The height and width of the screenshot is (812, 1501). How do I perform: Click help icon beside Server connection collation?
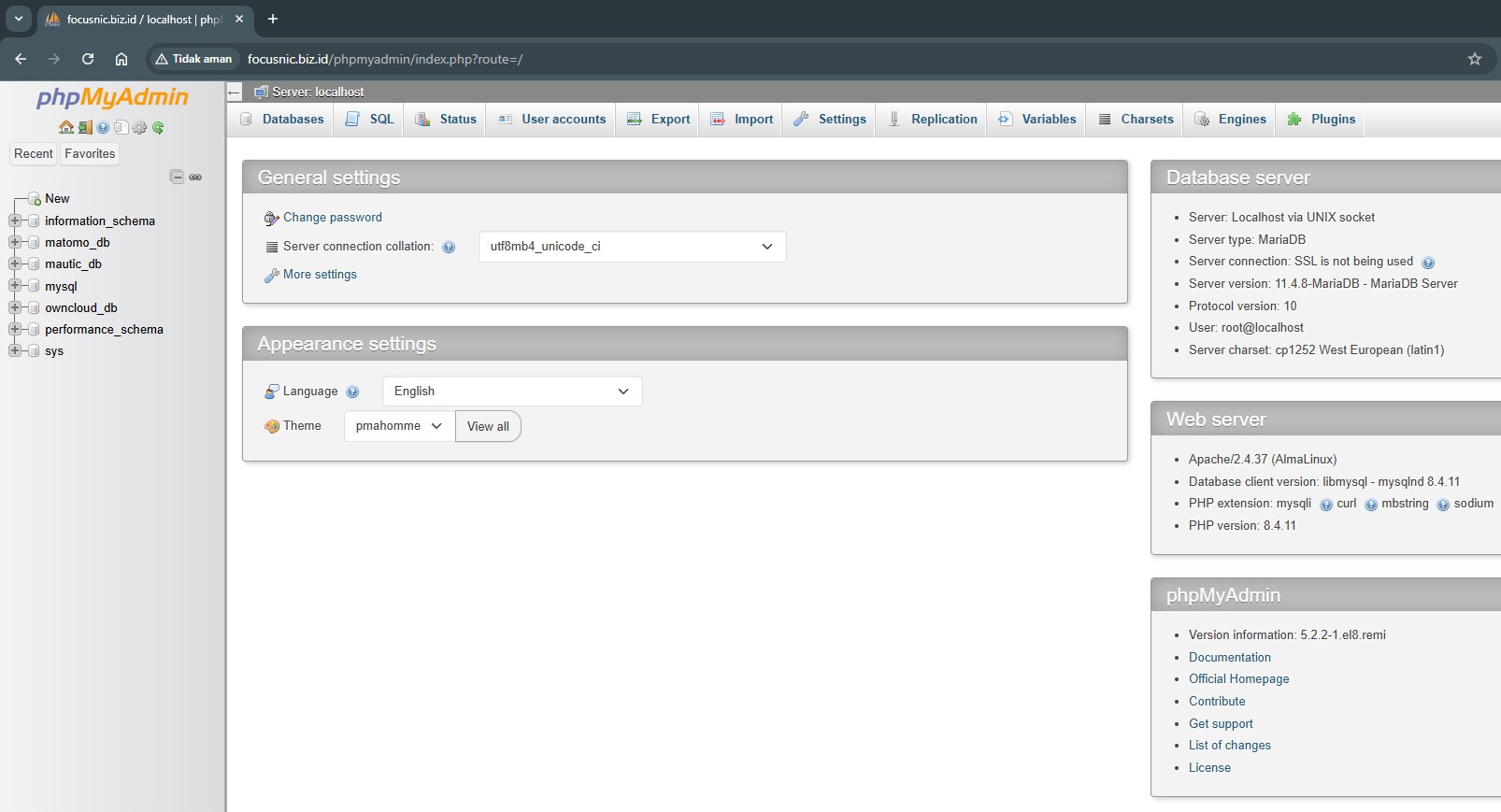(449, 247)
